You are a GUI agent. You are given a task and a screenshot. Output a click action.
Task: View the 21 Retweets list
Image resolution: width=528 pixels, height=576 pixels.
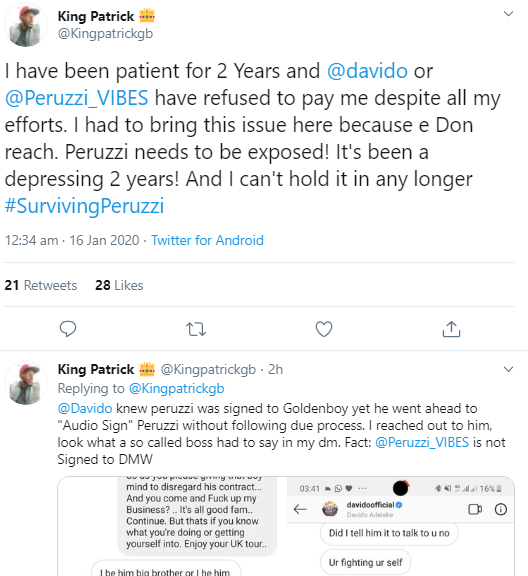point(41,285)
